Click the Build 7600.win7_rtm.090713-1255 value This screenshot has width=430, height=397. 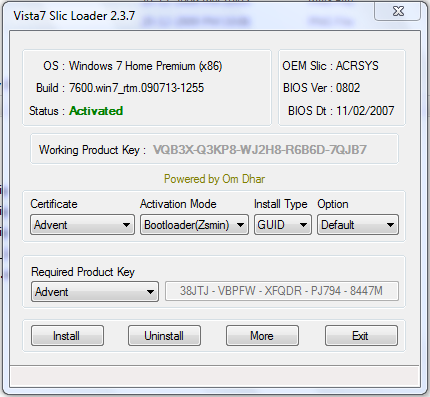[x=136, y=88]
